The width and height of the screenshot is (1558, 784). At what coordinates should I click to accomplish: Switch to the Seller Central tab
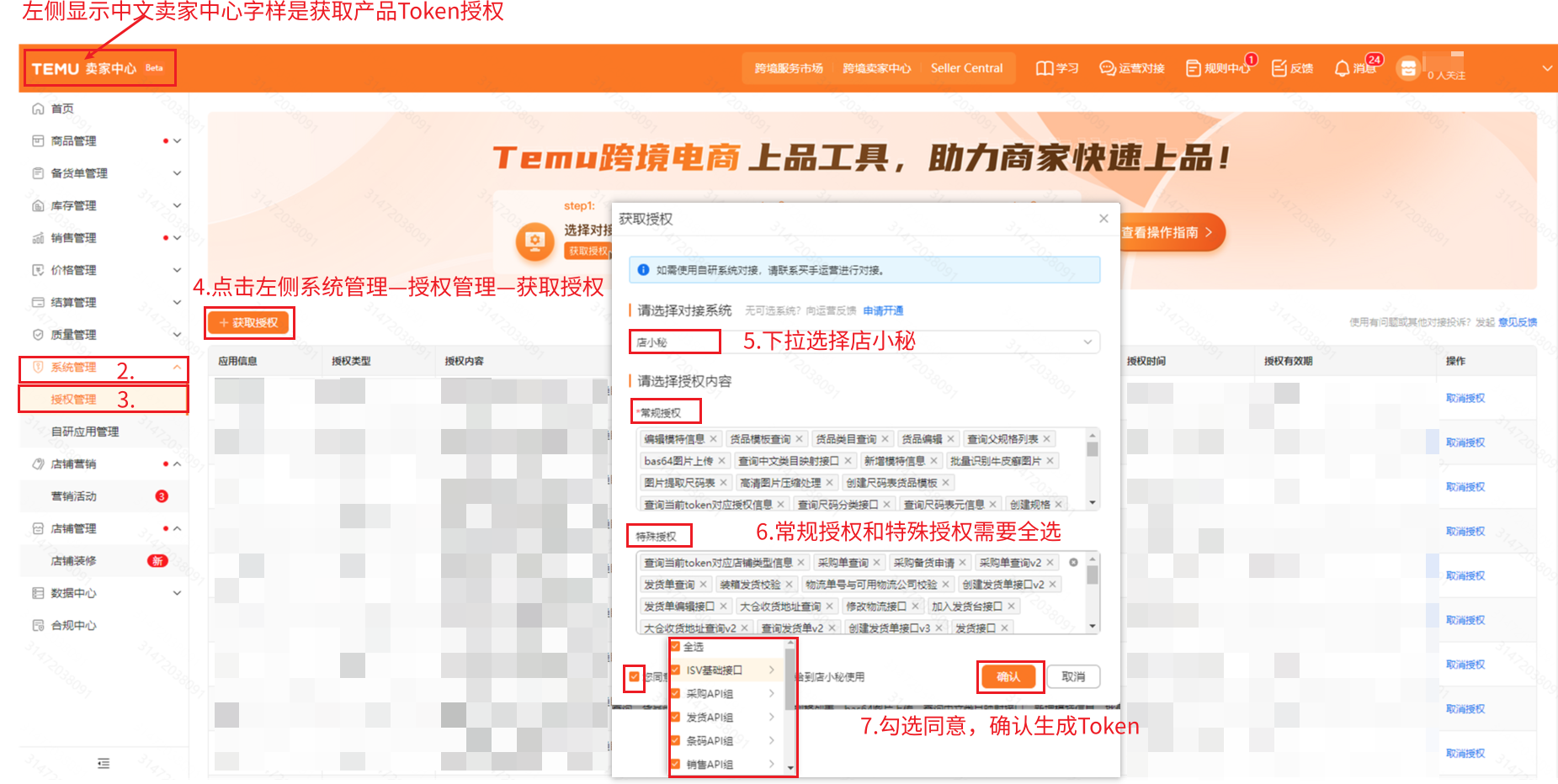[966, 68]
